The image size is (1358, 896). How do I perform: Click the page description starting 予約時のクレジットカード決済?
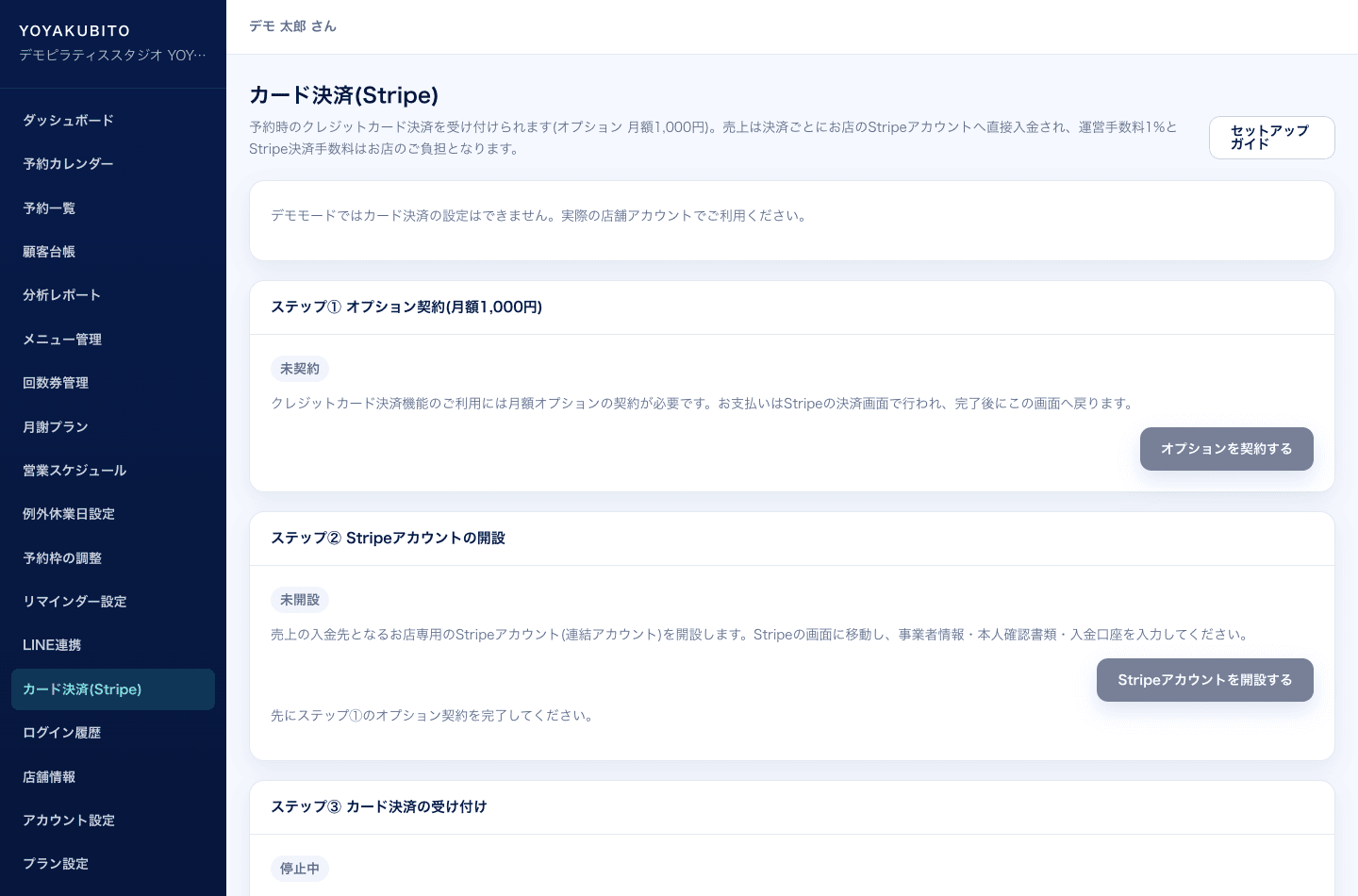click(x=714, y=138)
